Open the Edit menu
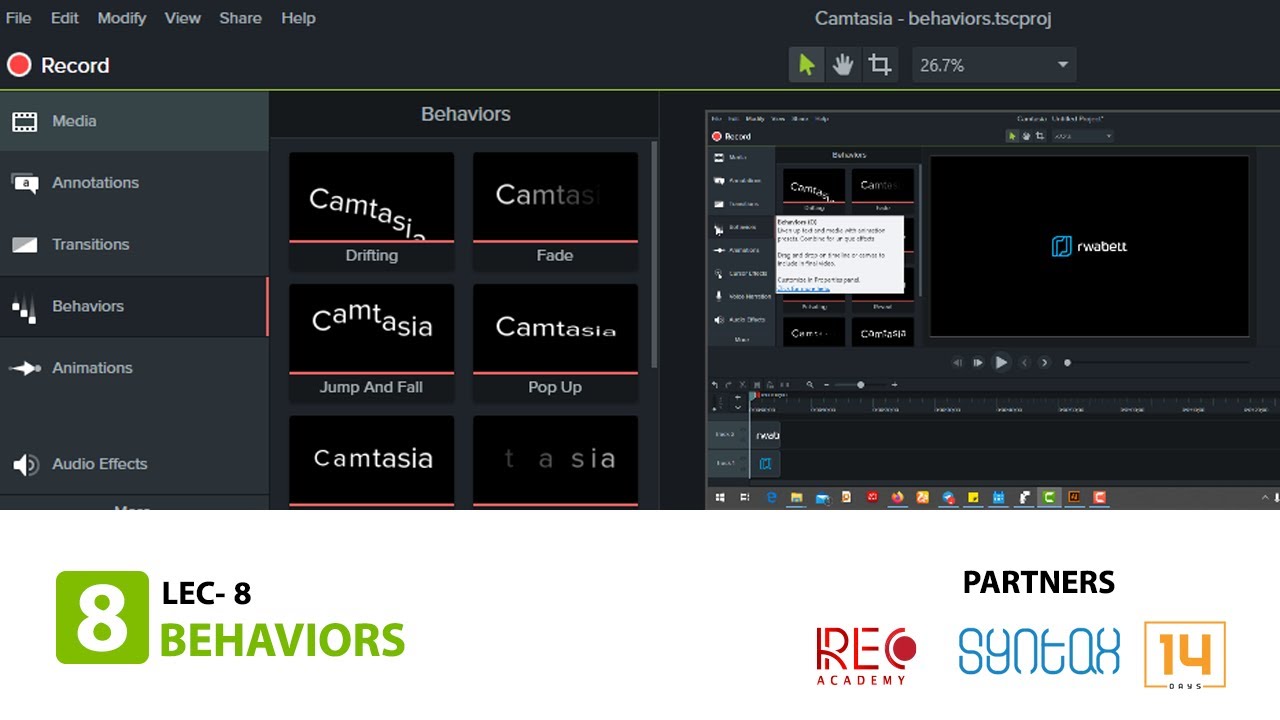The width and height of the screenshot is (1280, 720). click(65, 18)
